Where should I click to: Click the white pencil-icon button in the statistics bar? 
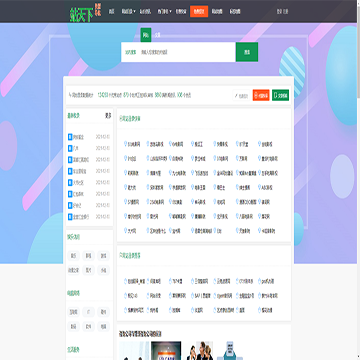(x=241, y=96)
